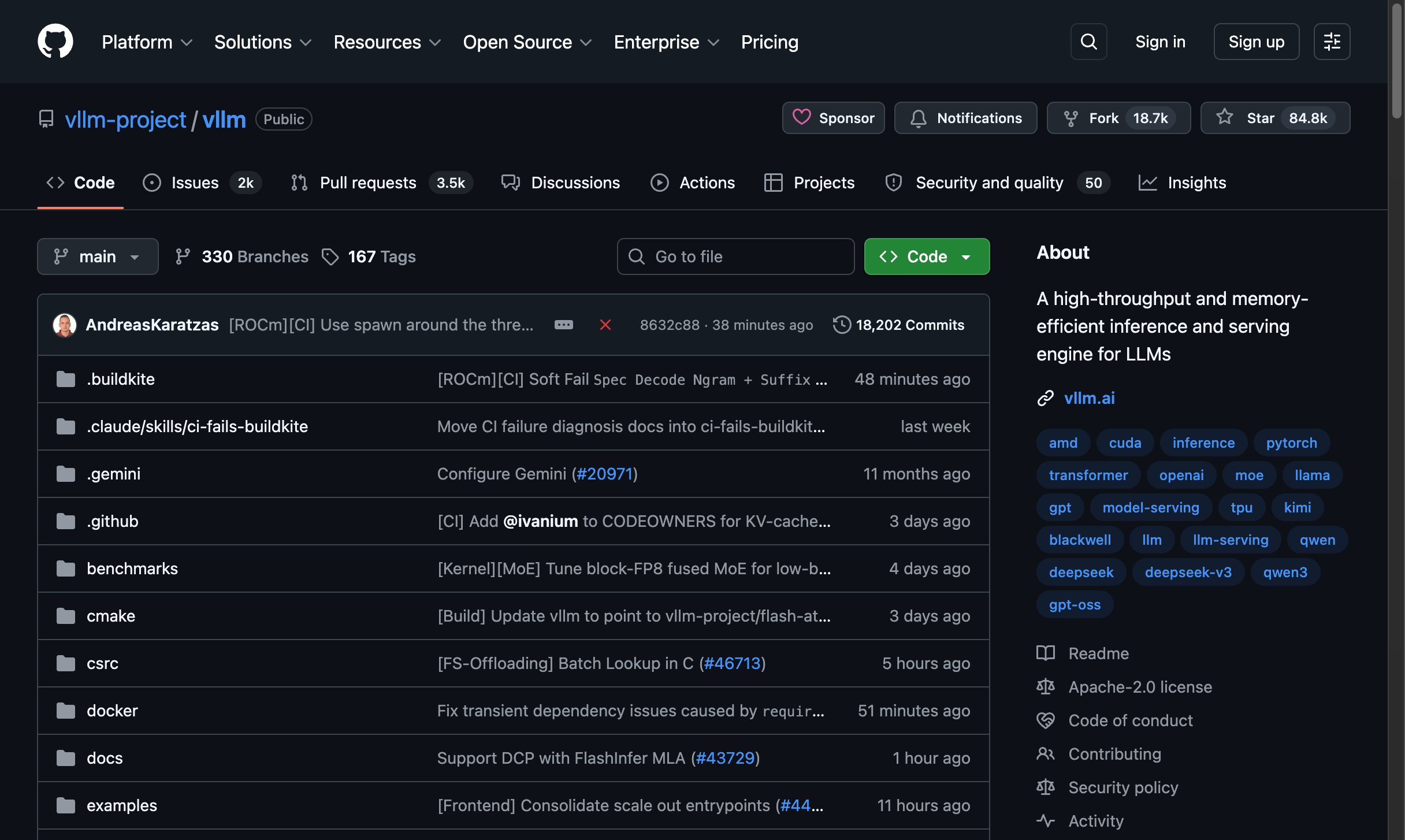Click the red failed CI status X
The width and height of the screenshot is (1405, 840).
[x=605, y=325]
